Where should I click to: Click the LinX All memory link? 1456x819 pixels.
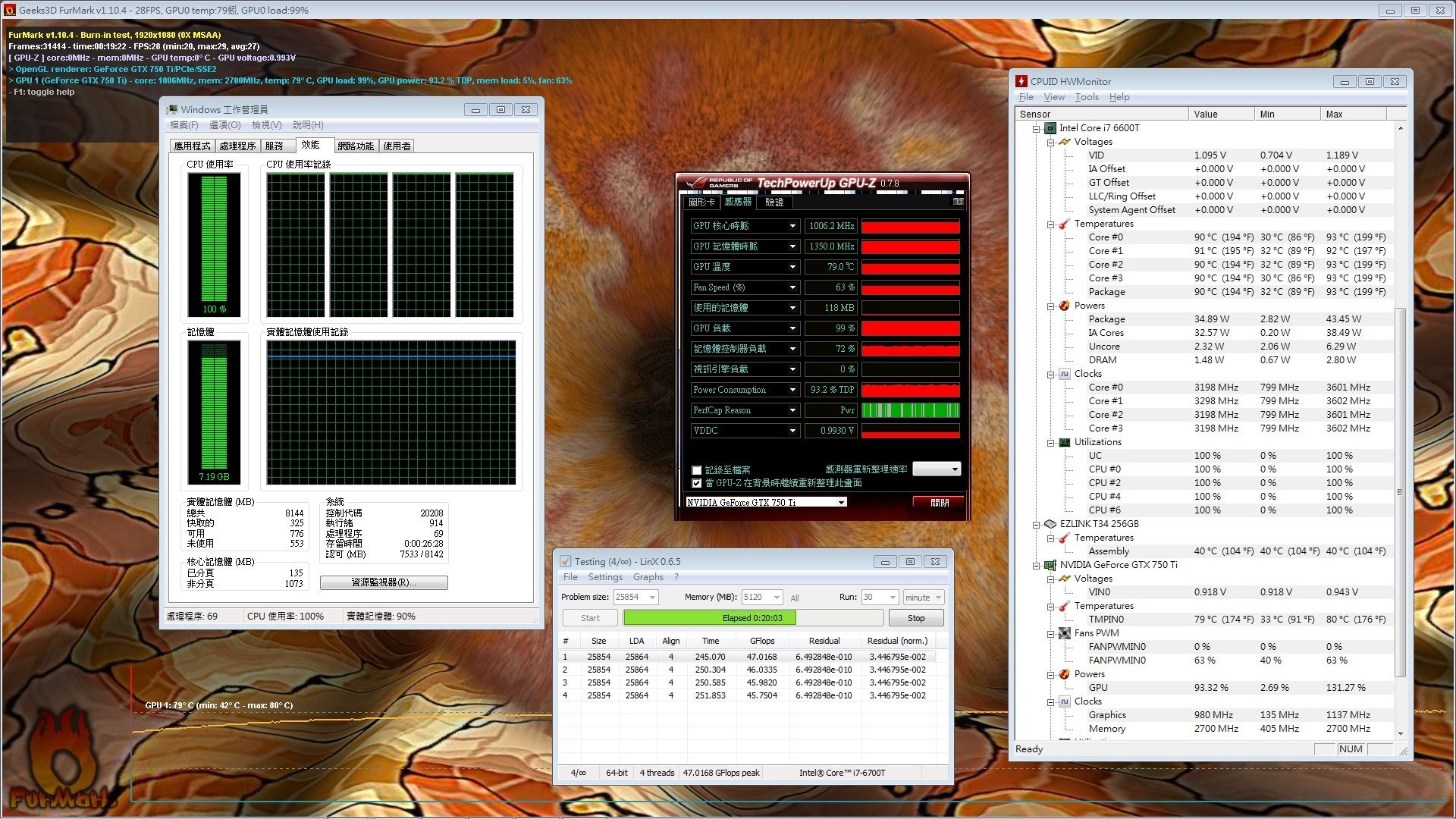coord(795,598)
